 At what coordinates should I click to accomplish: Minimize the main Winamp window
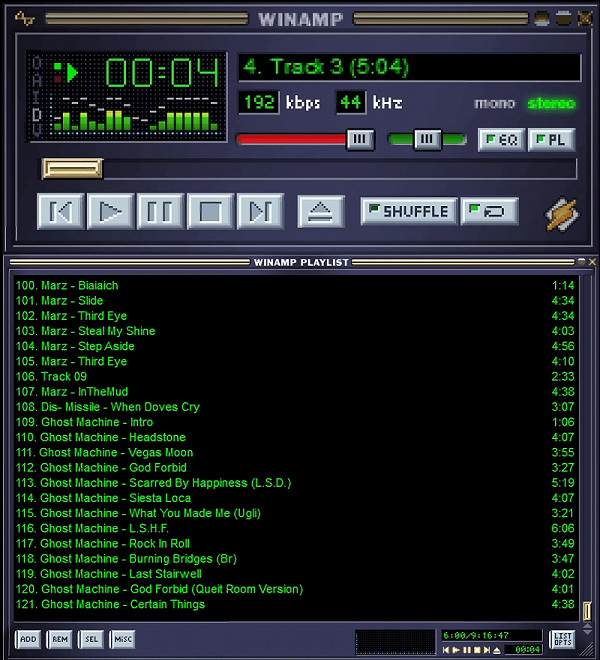542,18
